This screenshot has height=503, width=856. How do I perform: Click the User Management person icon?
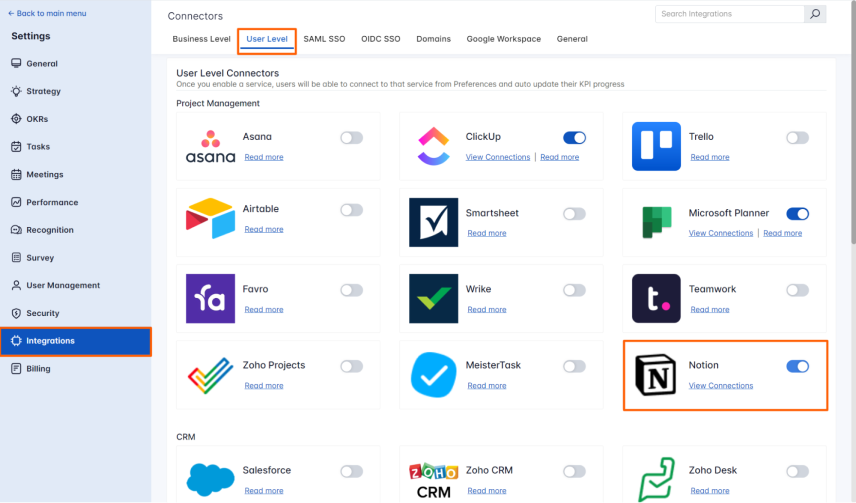[16, 285]
